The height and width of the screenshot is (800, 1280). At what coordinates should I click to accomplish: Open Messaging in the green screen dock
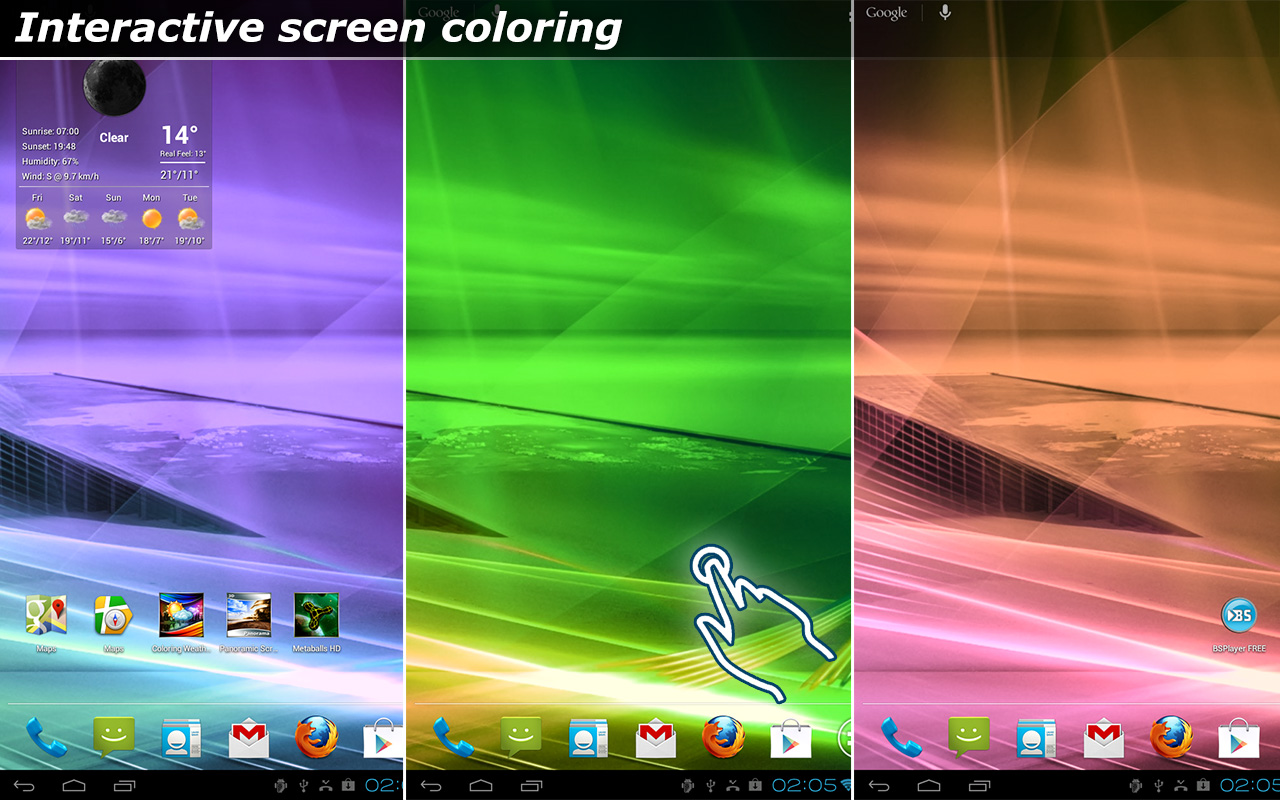pos(520,738)
